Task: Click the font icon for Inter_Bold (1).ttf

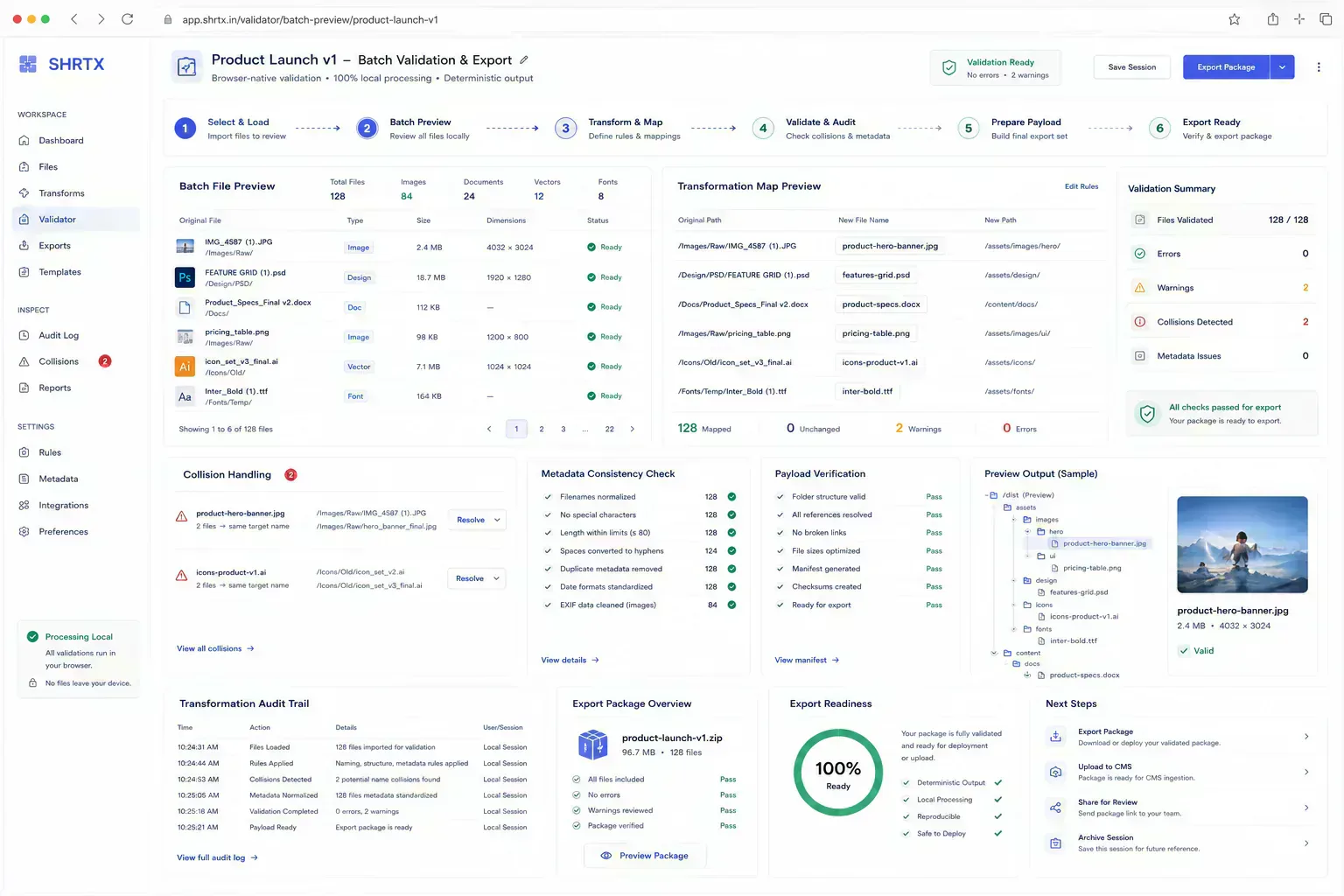Action: click(185, 396)
